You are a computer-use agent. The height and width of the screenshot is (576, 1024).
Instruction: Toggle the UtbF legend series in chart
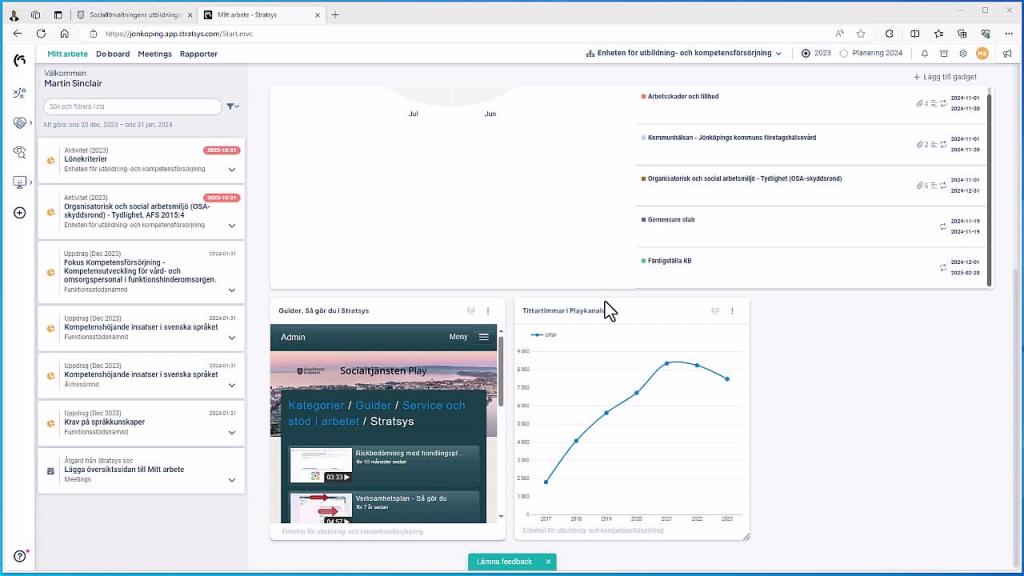point(543,335)
